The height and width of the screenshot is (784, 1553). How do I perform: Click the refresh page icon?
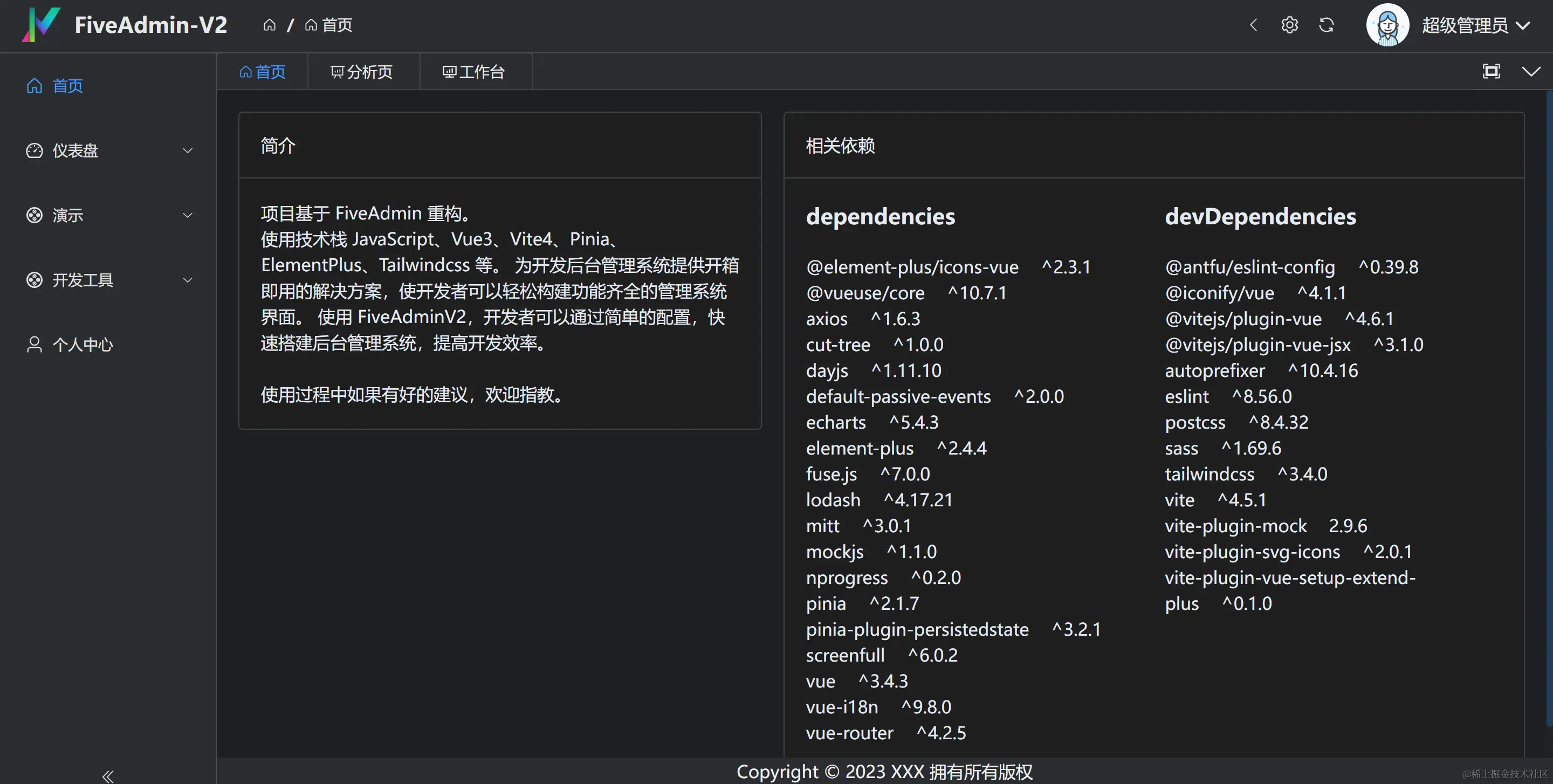point(1327,25)
